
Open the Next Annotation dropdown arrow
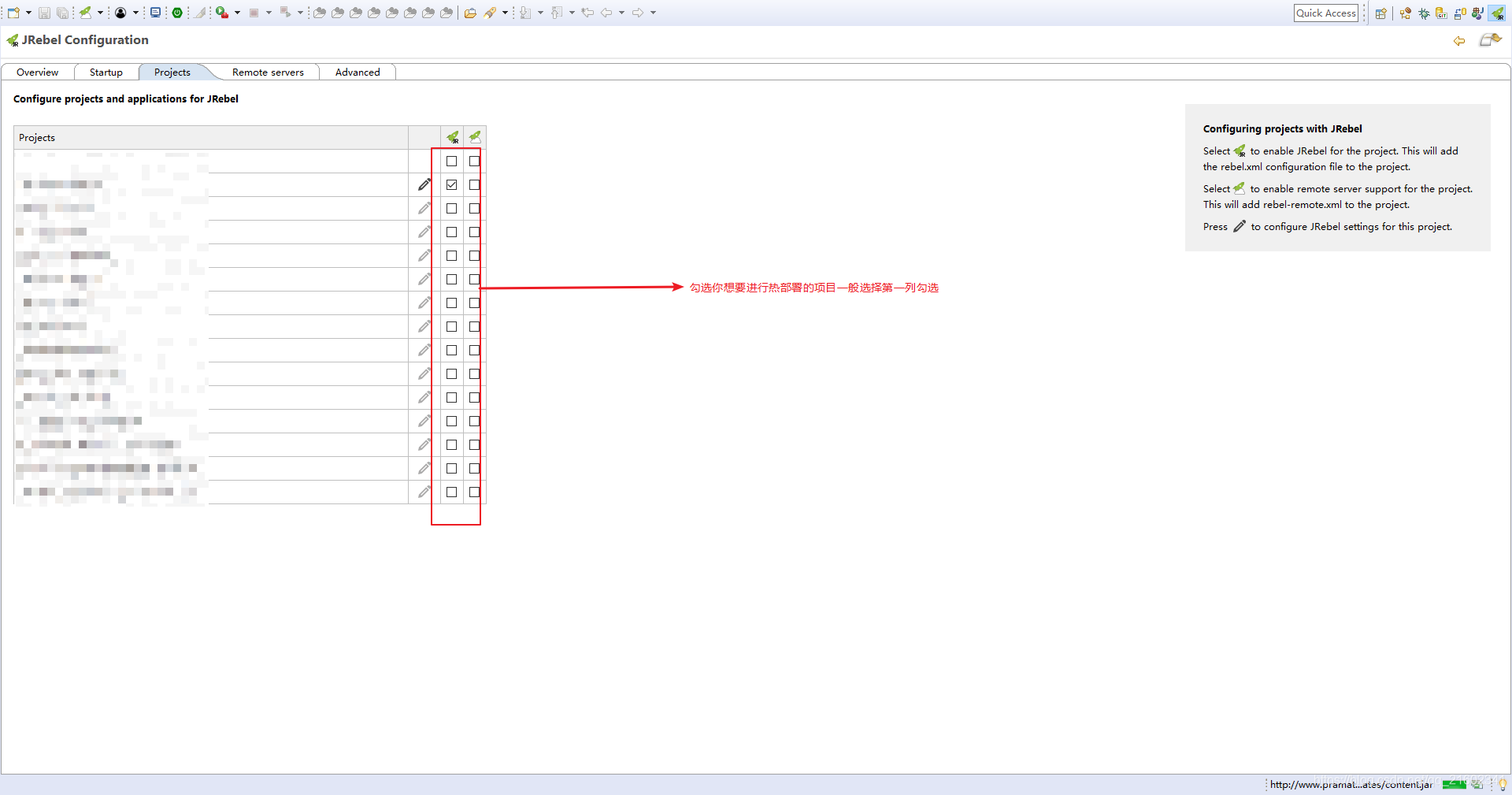point(540,13)
